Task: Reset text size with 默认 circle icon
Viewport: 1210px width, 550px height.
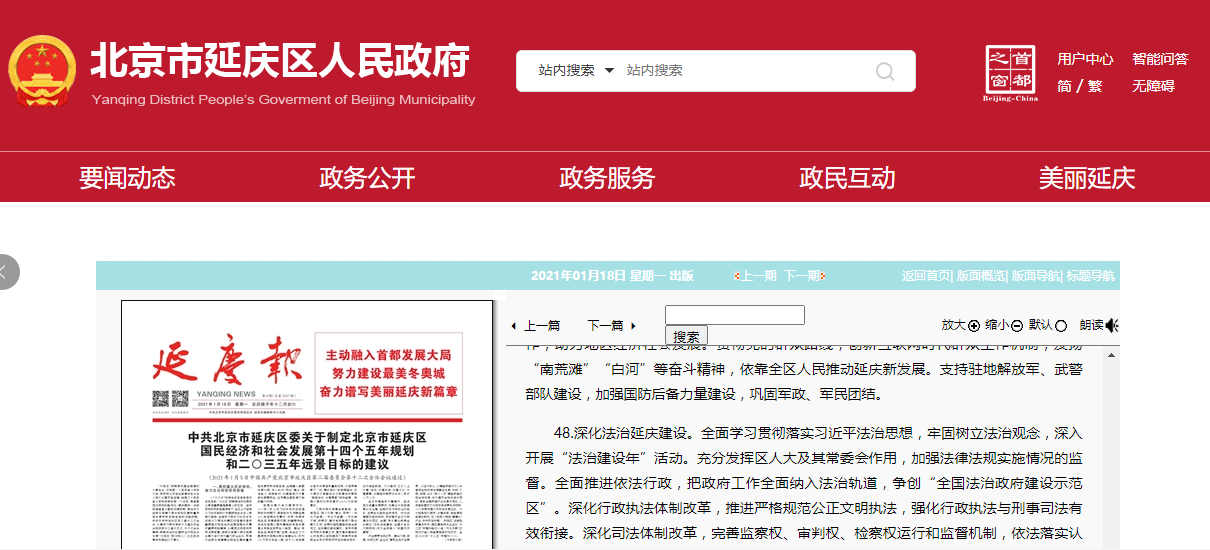Action: [x=1061, y=325]
